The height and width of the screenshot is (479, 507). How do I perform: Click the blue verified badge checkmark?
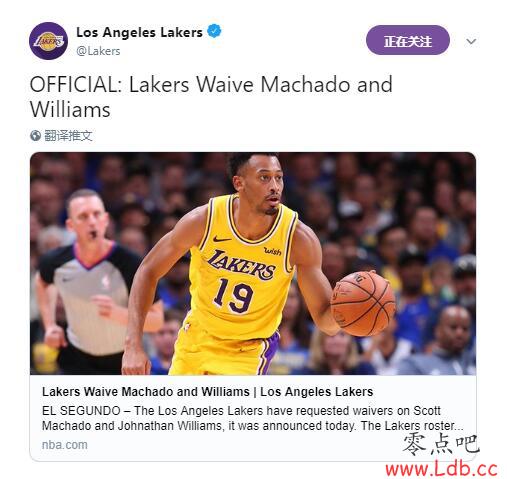[x=214, y=31]
